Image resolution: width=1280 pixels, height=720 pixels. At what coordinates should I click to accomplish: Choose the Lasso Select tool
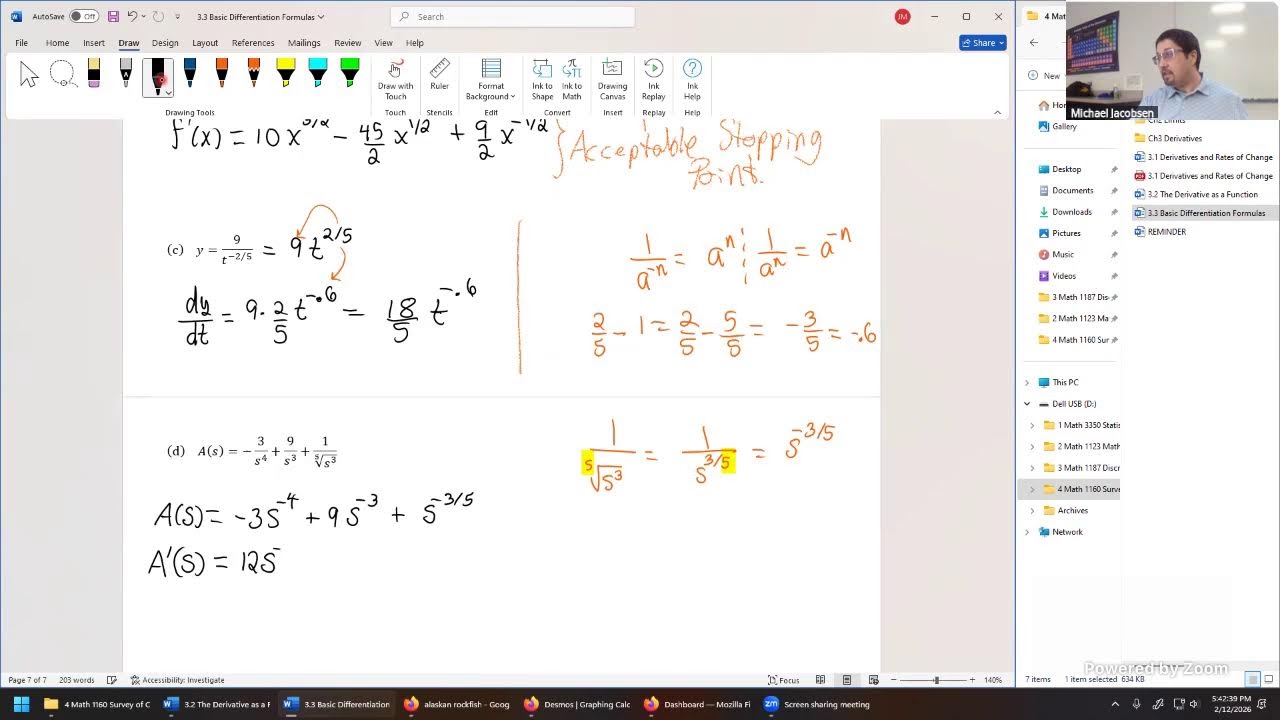pyautogui.click(x=62, y=74)
